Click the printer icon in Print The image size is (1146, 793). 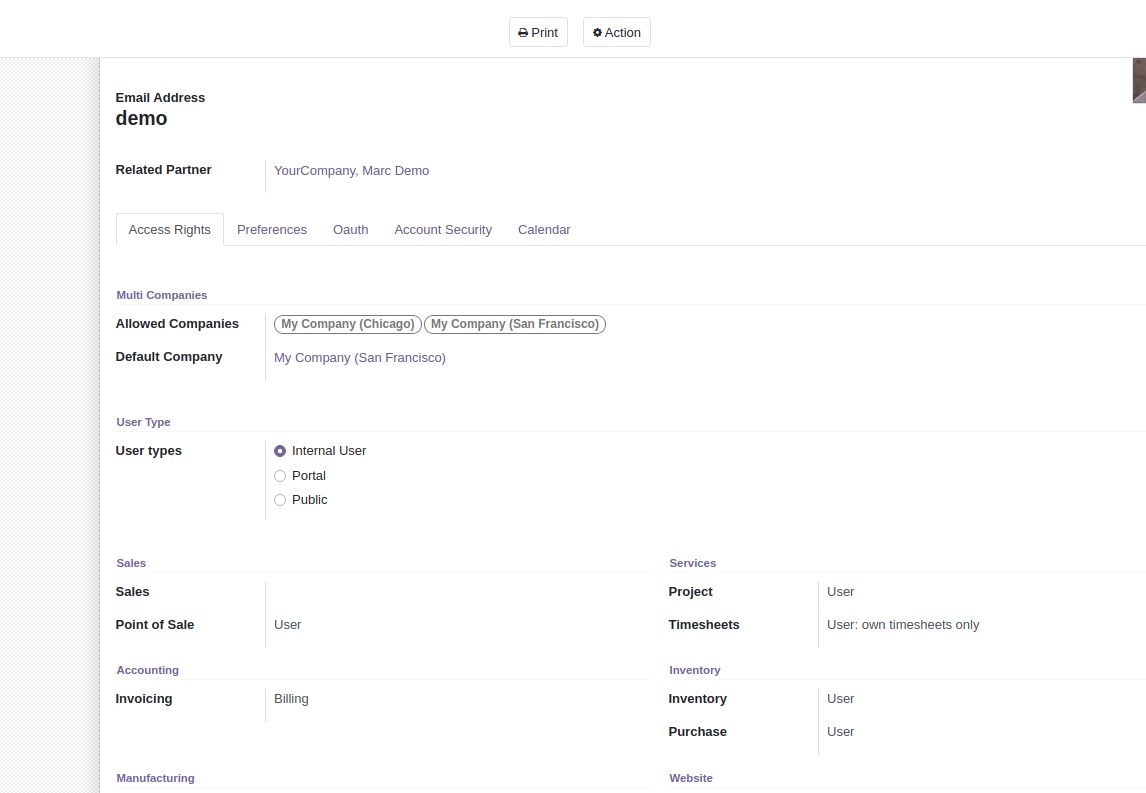click(x=523, y=33)
